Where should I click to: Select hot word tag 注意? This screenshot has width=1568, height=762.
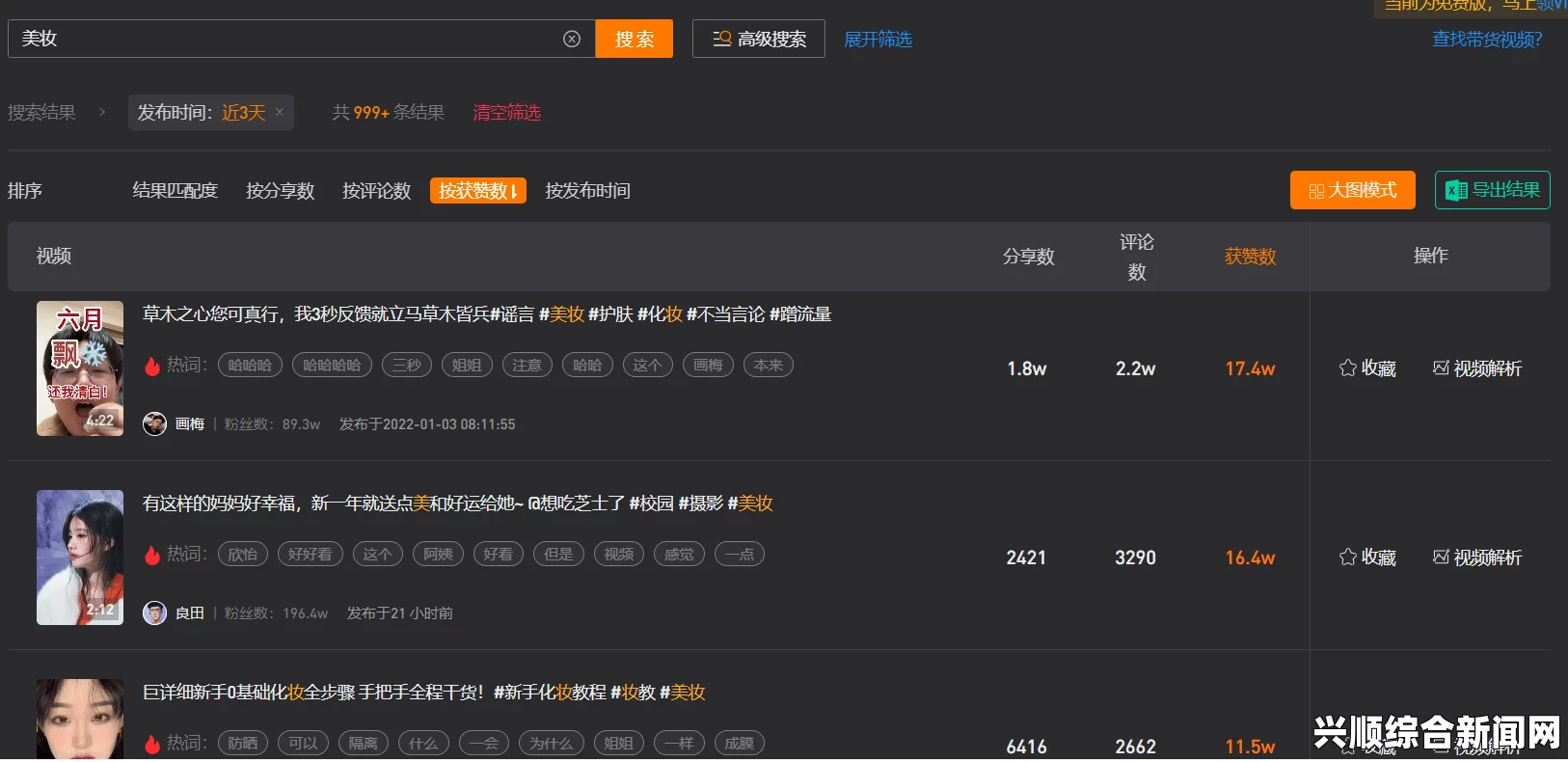tap(527, 366)
